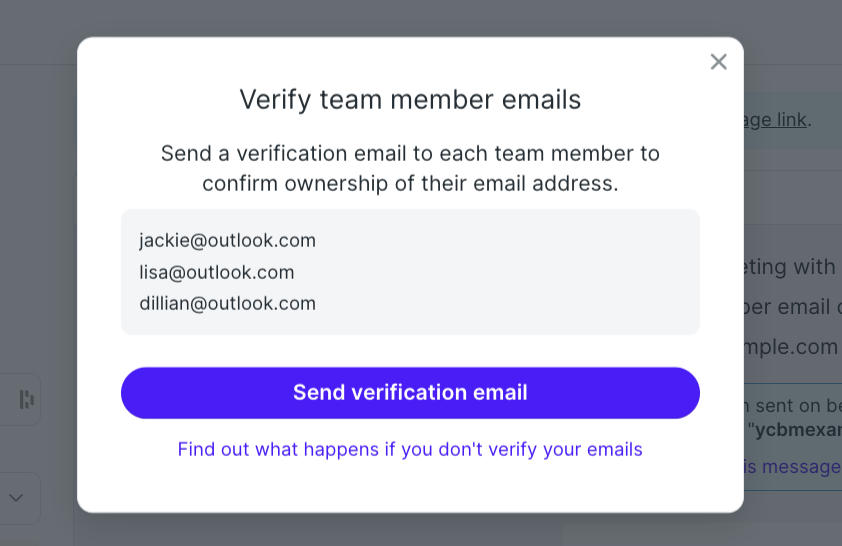Screen dimensions: 842x546
Task: Click the 'eting with' text behind the dialog
Action: (790, 267)
